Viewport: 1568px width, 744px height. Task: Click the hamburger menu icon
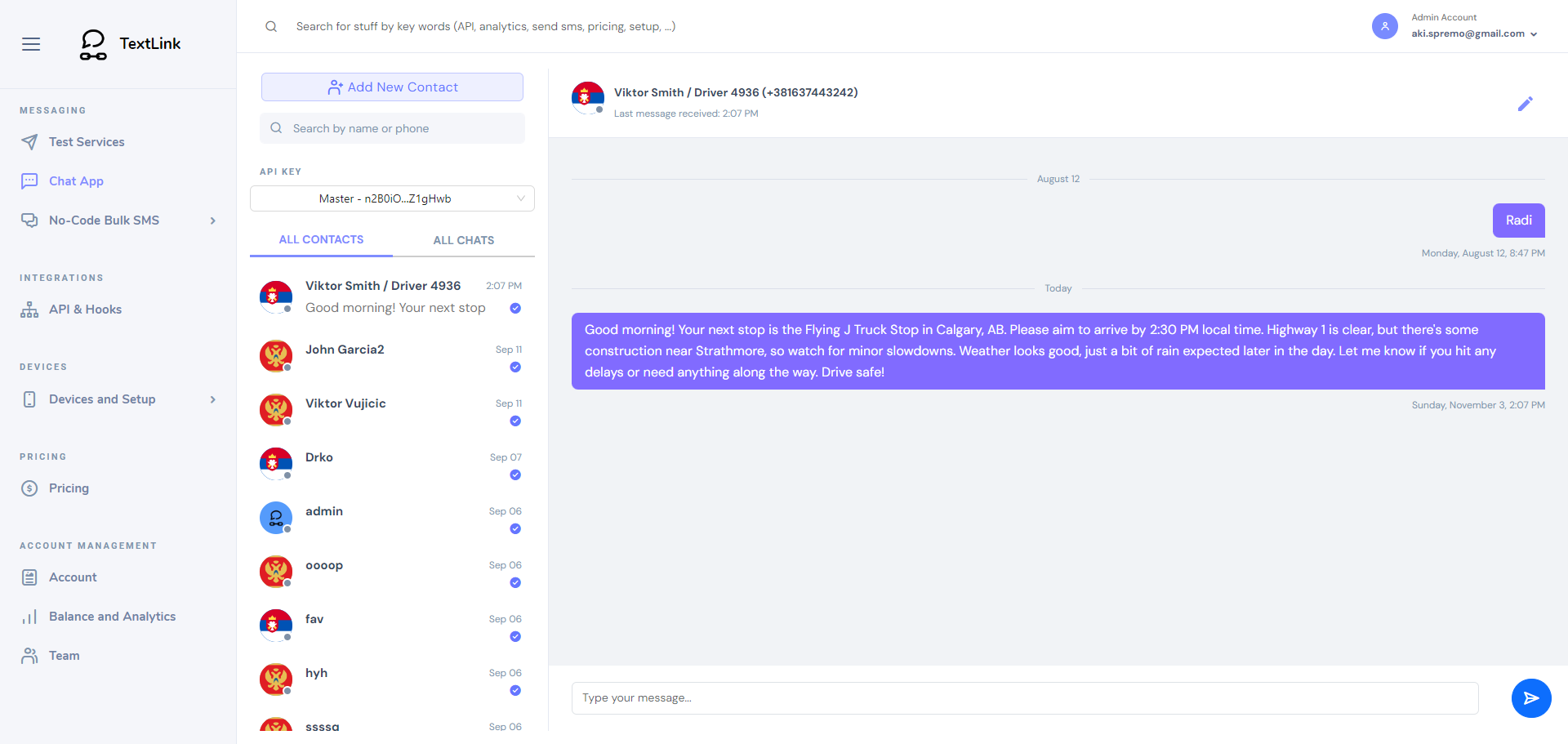pos(31,44)
